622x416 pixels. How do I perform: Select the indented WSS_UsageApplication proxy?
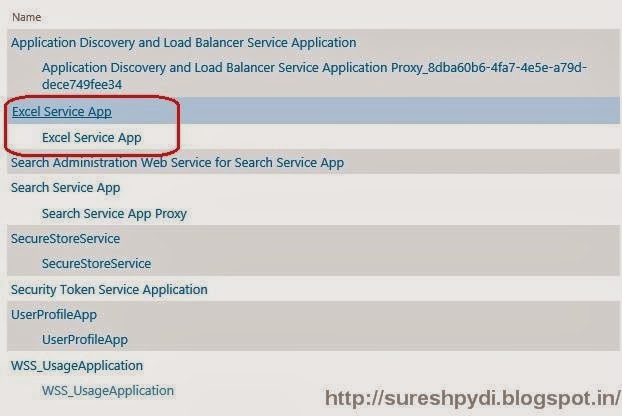click(108, 391)
